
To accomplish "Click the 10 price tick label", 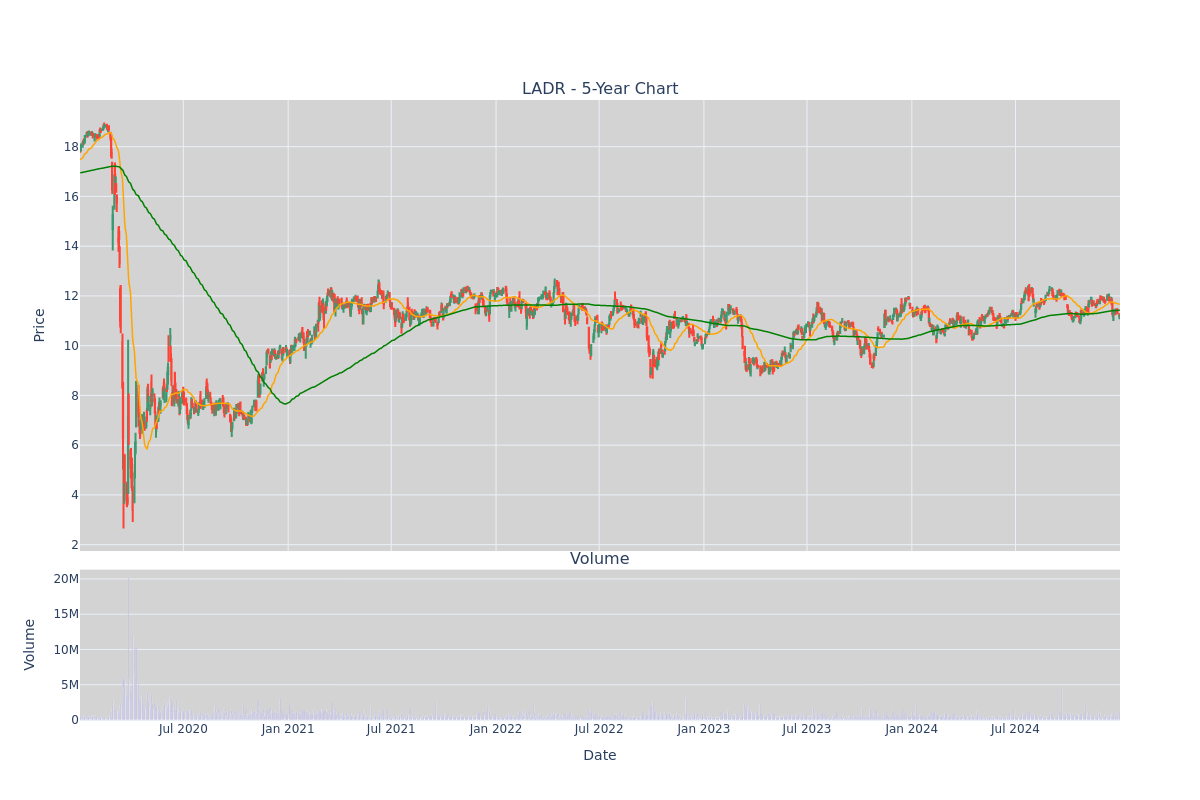I will (x=71, y=346).
